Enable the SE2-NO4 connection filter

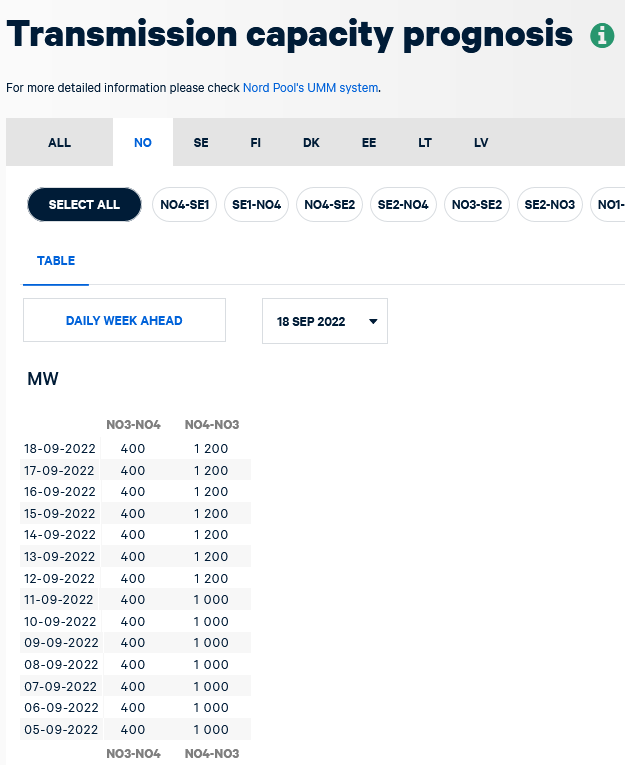point(403,204)
